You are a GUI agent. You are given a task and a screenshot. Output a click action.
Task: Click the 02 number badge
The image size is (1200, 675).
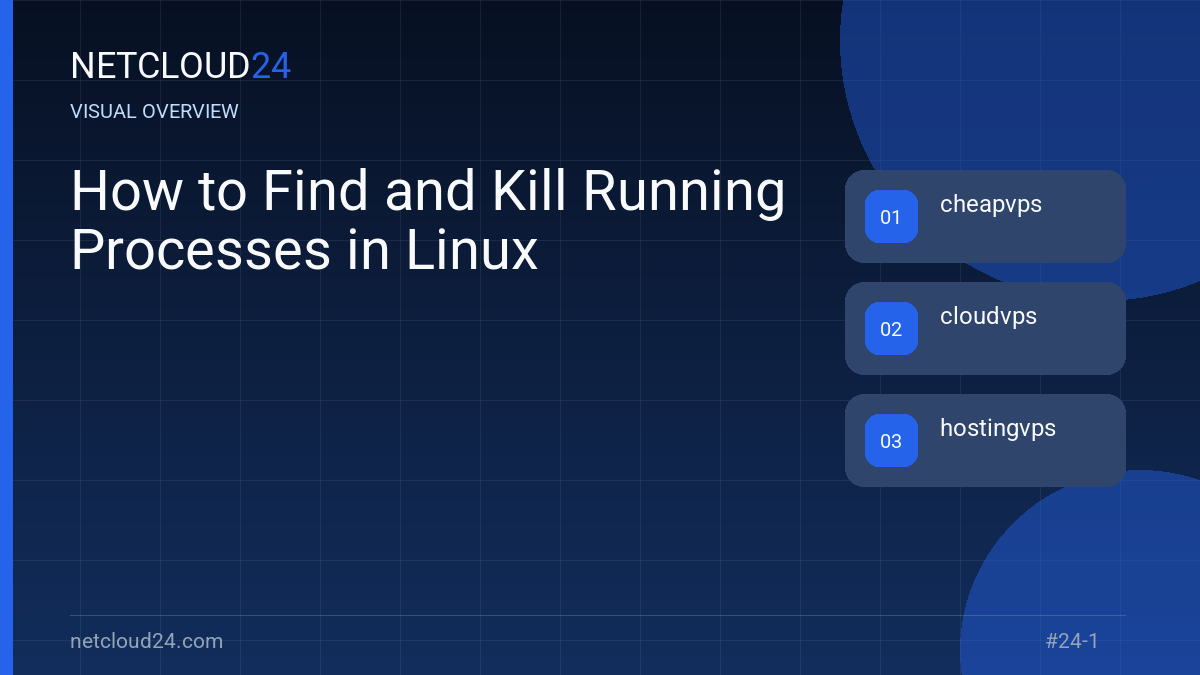click(x=891, y=329)
